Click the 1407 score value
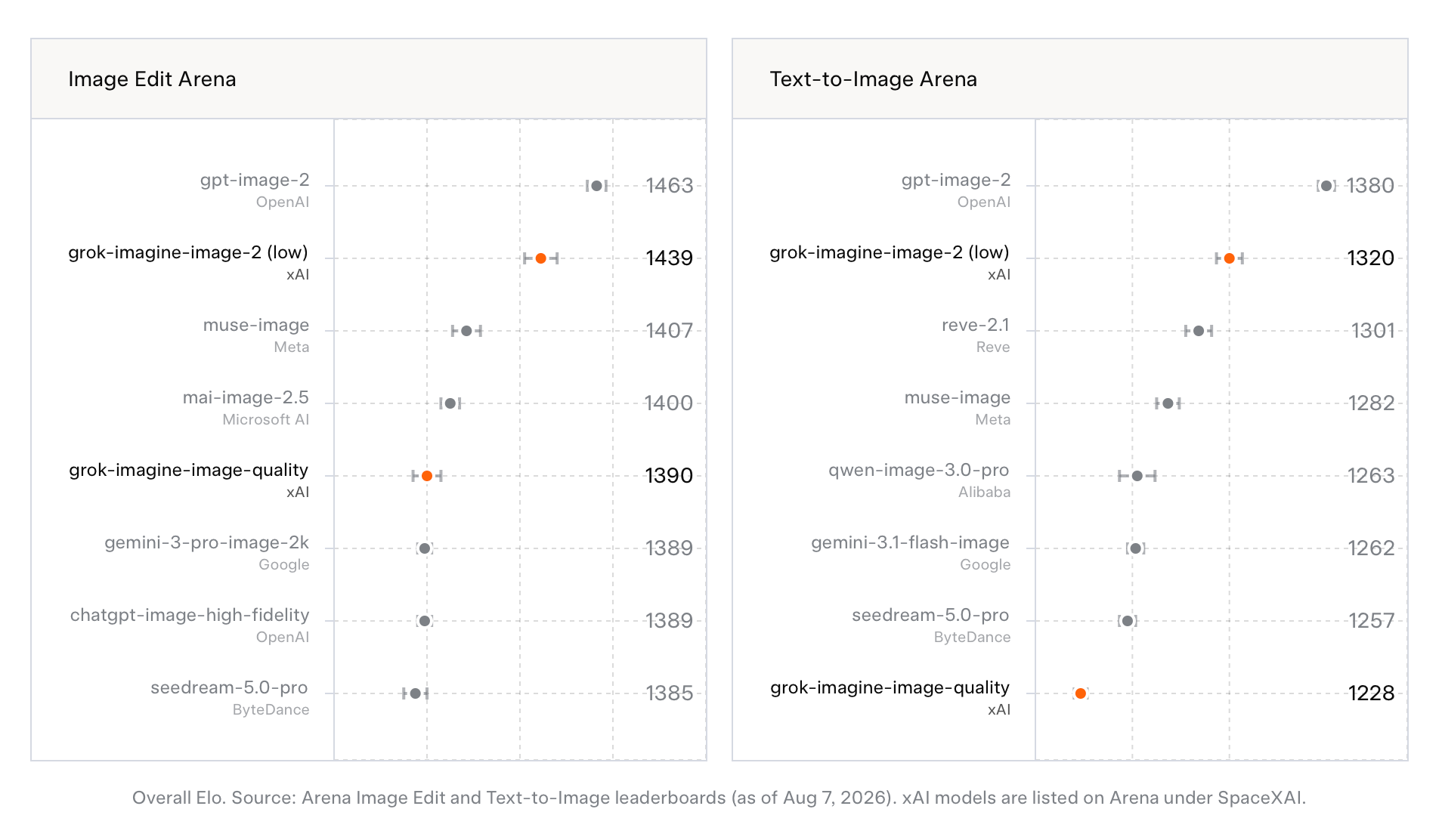Image resolution: width=1442 pixels, height=840 pixels. [x=669, y=331]
